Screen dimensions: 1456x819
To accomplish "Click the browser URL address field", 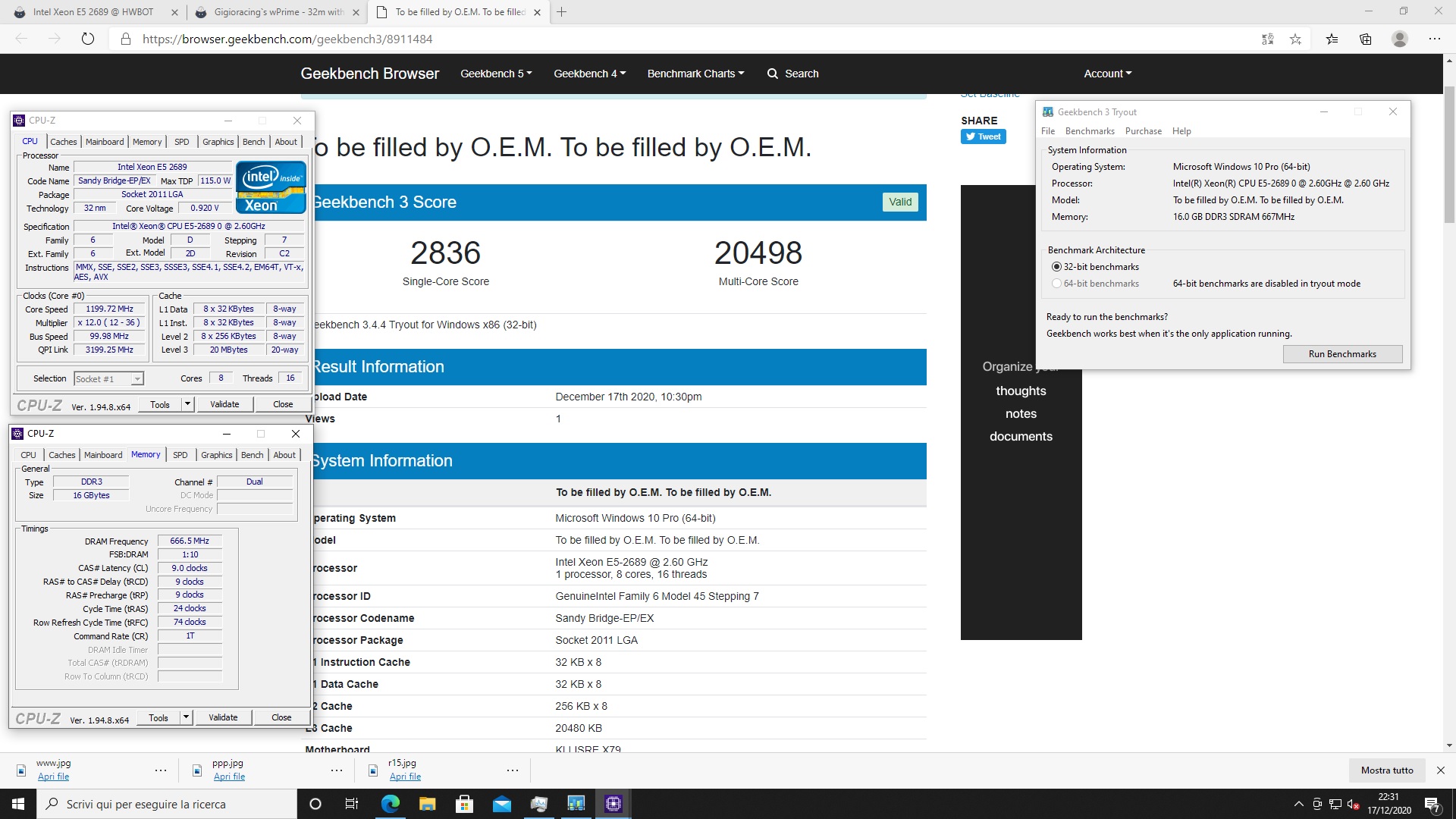I will click(682, 39).
